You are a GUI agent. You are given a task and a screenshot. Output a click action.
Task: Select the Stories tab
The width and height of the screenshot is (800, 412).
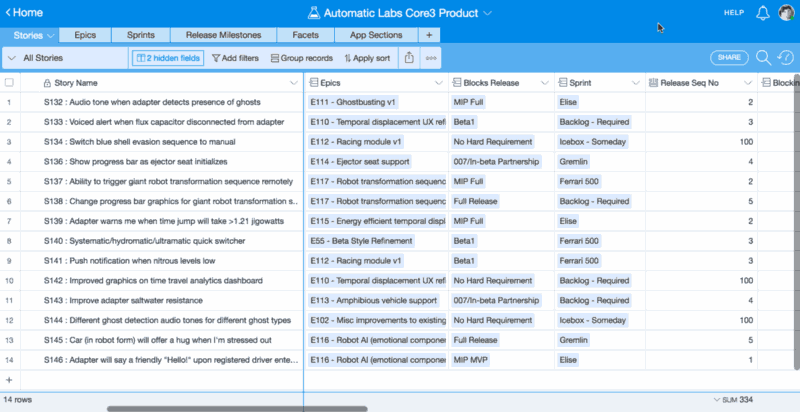[x=29, y=36]
